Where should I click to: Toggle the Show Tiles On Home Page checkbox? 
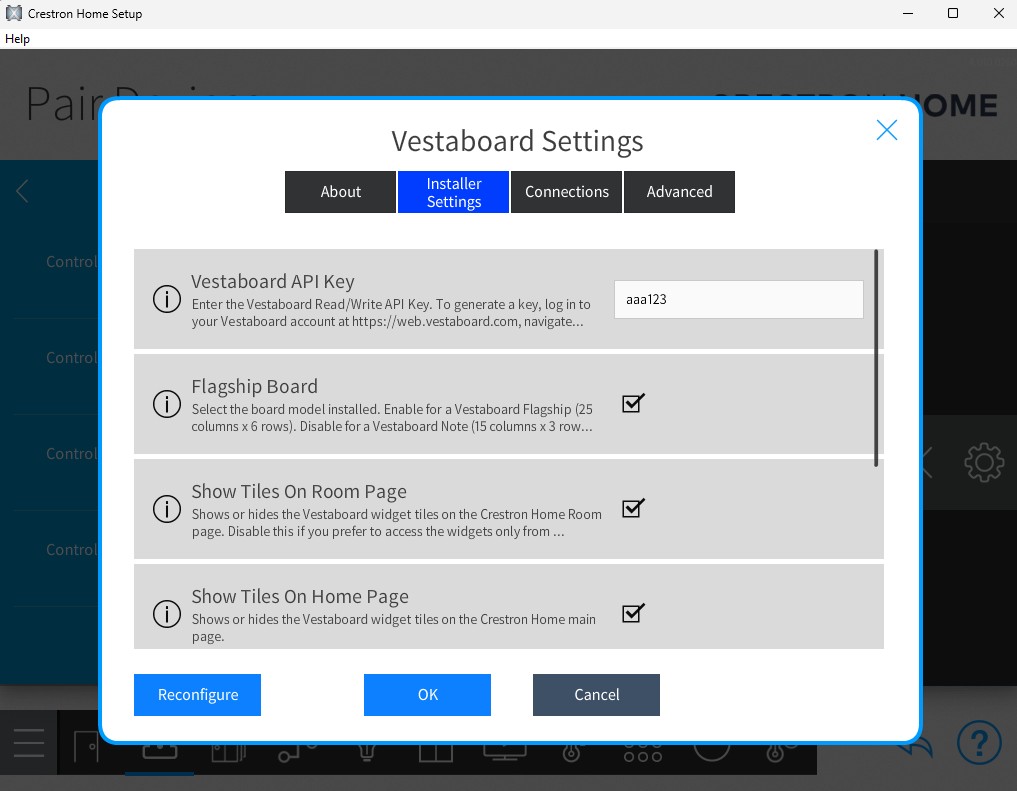click(633, 613)
